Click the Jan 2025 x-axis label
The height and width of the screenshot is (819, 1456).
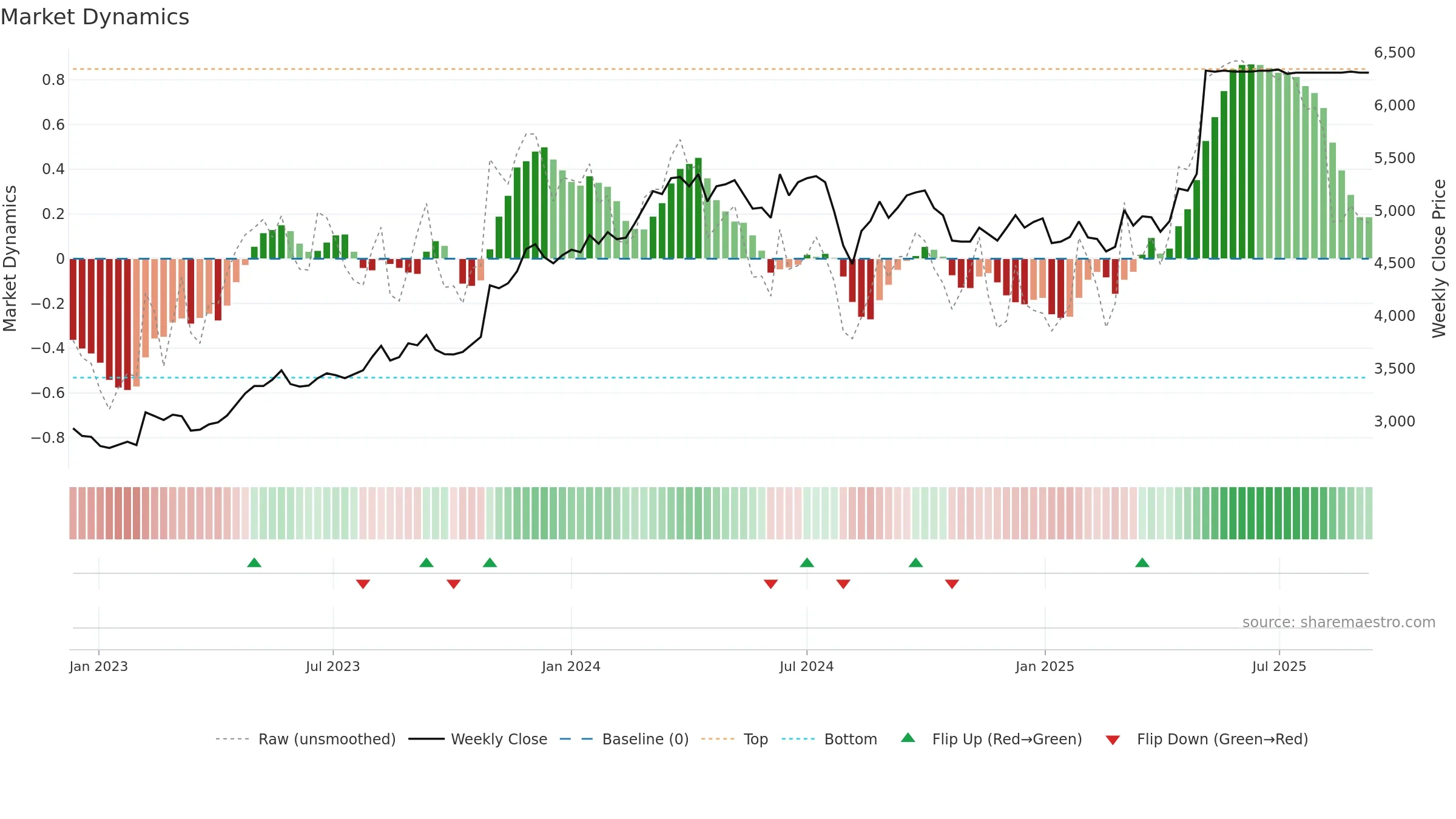1045,666
